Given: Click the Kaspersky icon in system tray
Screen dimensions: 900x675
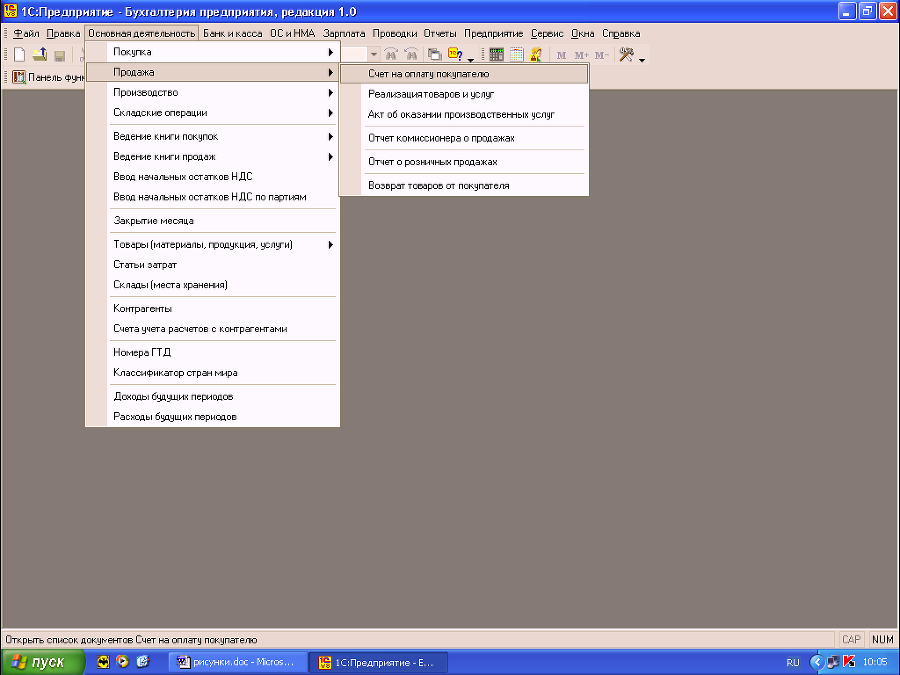Looking at the screenshot, I should point(849,662).
